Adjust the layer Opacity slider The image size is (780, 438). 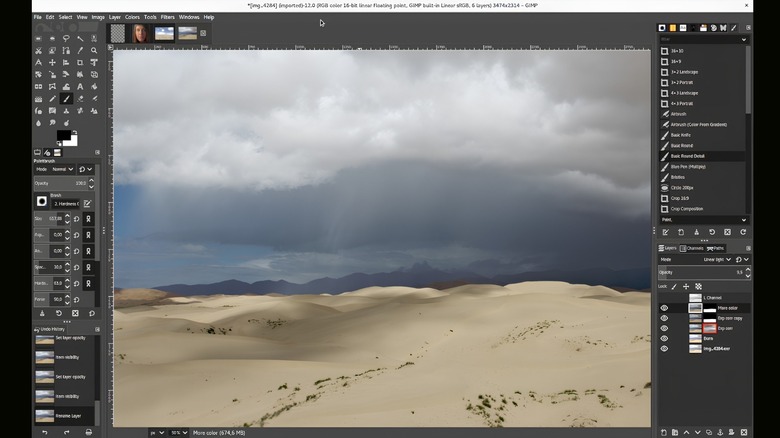tap(702, 272)
